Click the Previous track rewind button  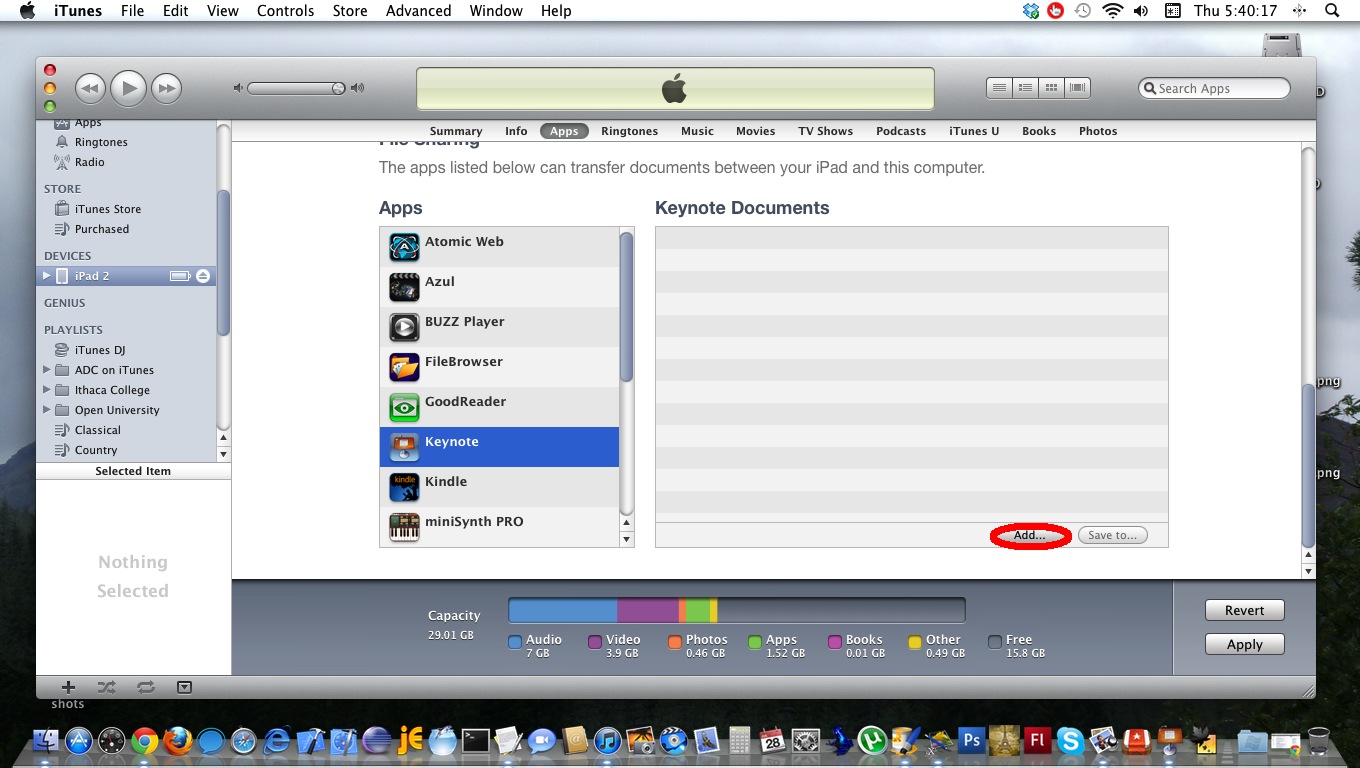[x=90, y=88]
